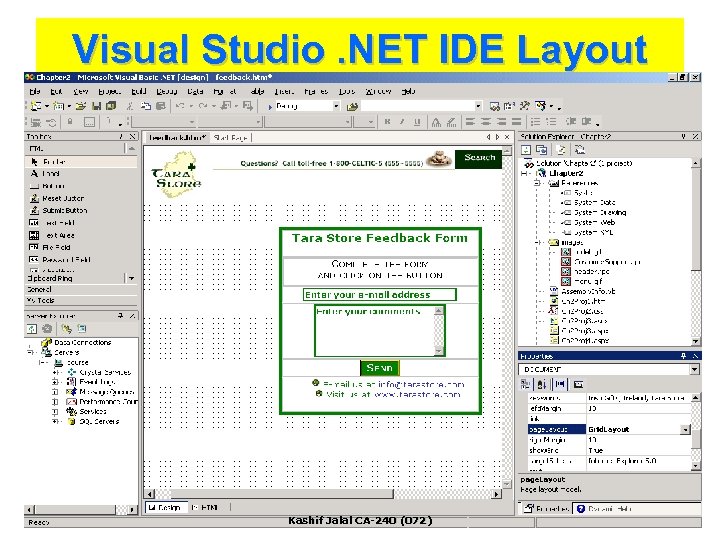Select the Text Area control in Toolbox
Viewport: 720px width, 540px height.
coord(81,235)
